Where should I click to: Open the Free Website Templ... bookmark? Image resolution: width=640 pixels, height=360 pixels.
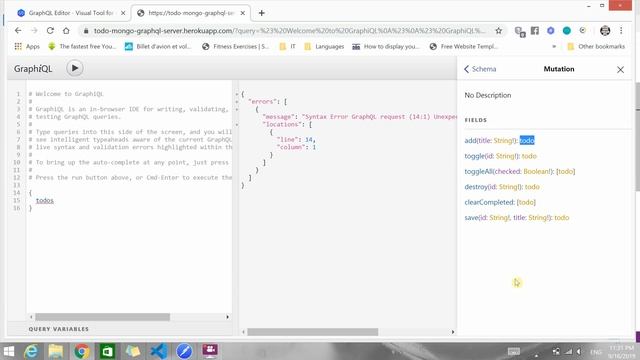pyautogui.click(x=464, y=47)
